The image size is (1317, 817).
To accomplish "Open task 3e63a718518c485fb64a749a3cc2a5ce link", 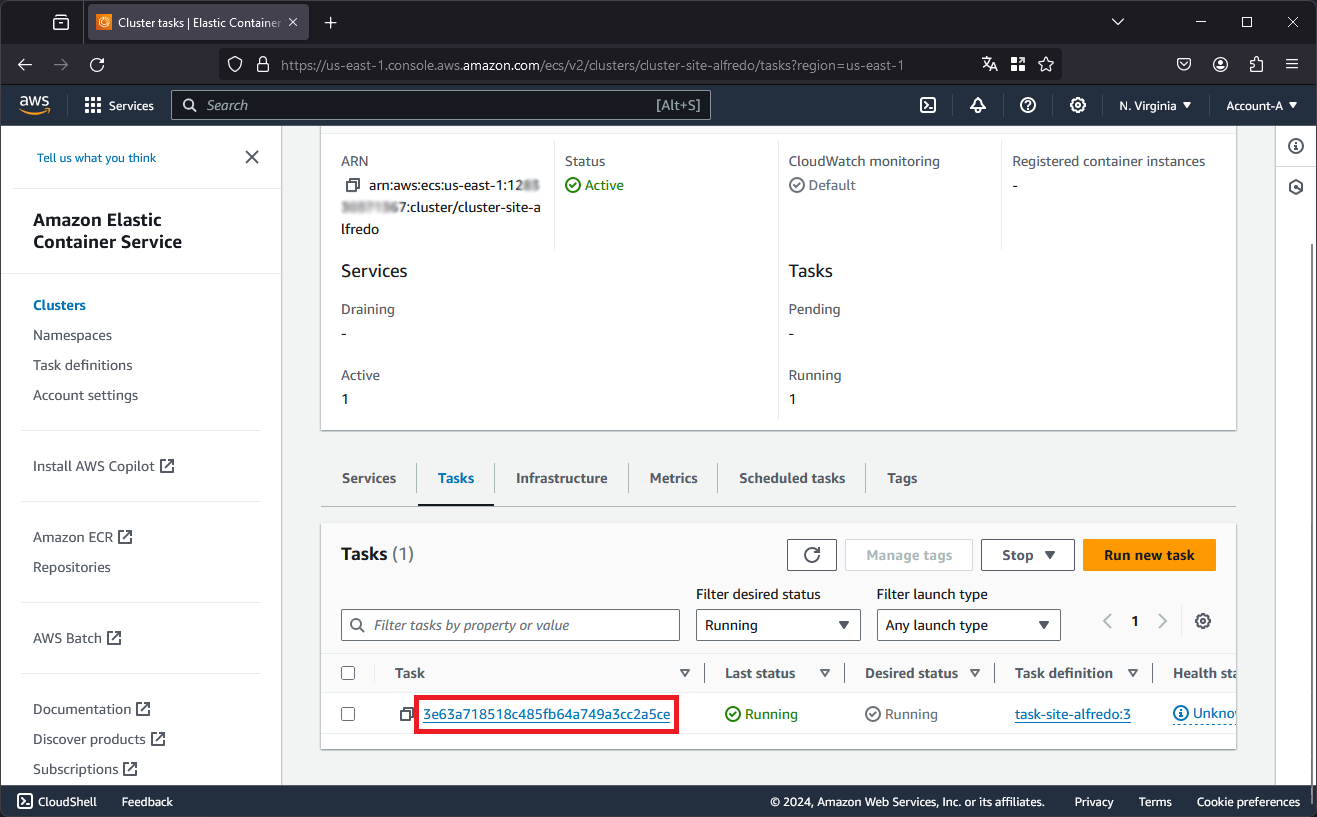I will pyautogui.click(x=547, y=714).
